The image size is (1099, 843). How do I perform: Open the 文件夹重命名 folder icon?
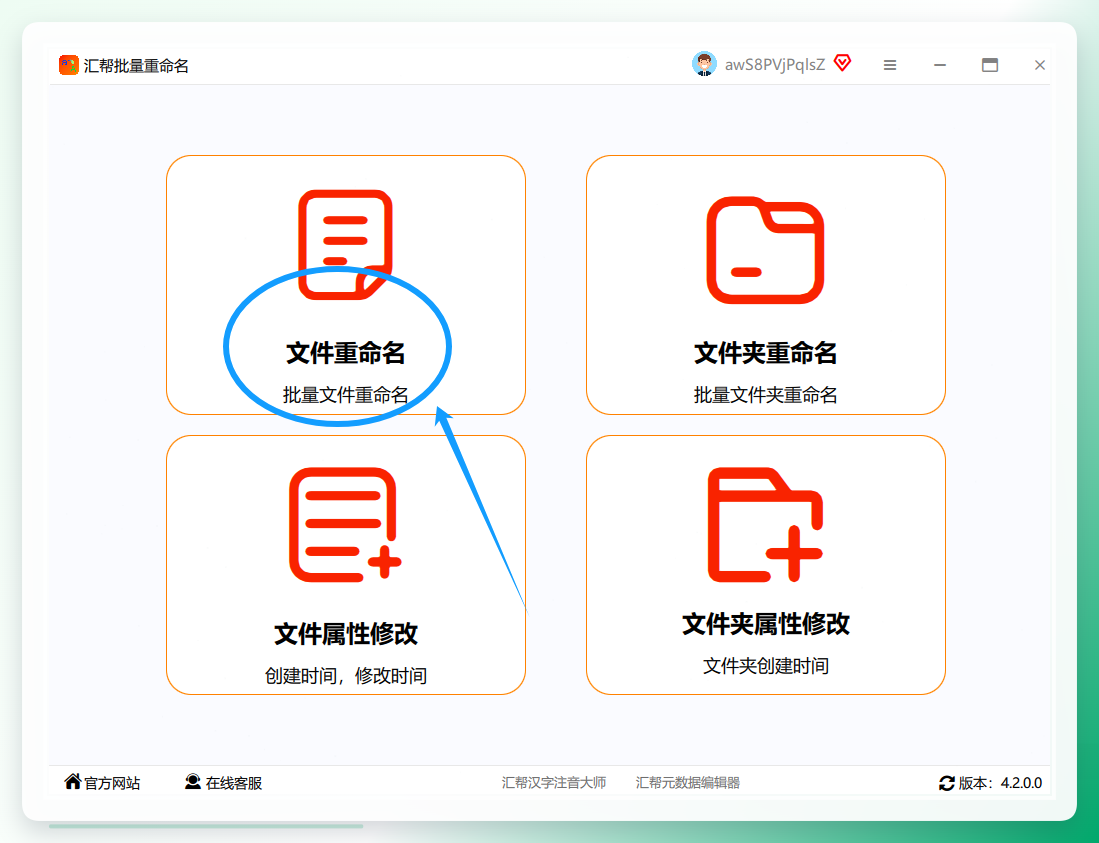coord(765,250)
